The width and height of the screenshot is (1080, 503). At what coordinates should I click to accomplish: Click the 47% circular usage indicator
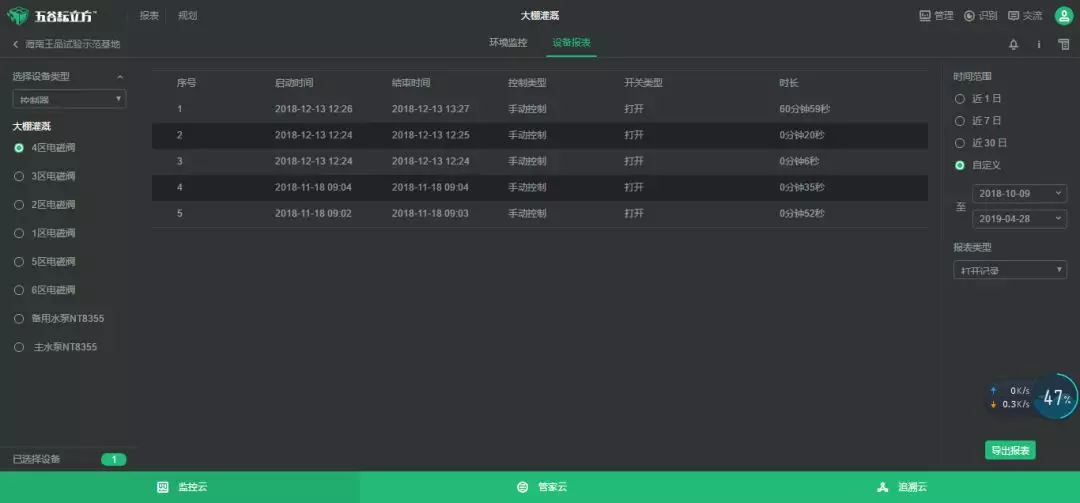point(1055,397)
